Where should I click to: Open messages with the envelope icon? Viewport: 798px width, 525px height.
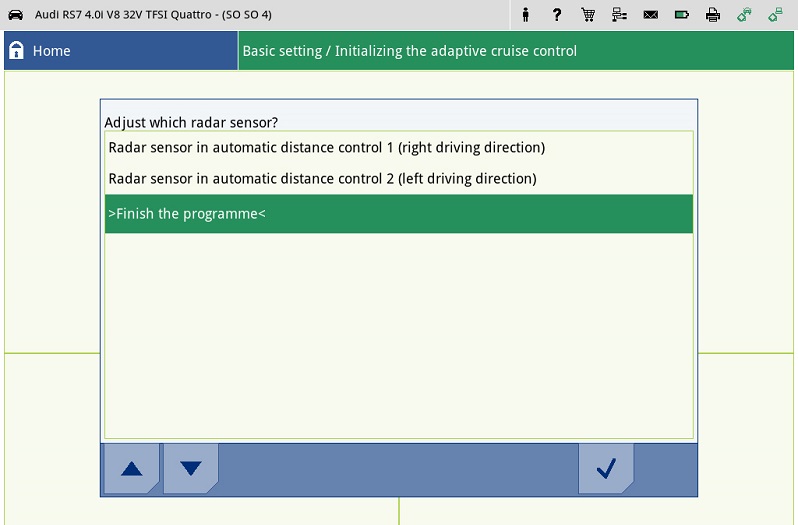click(x=650, y=15)
